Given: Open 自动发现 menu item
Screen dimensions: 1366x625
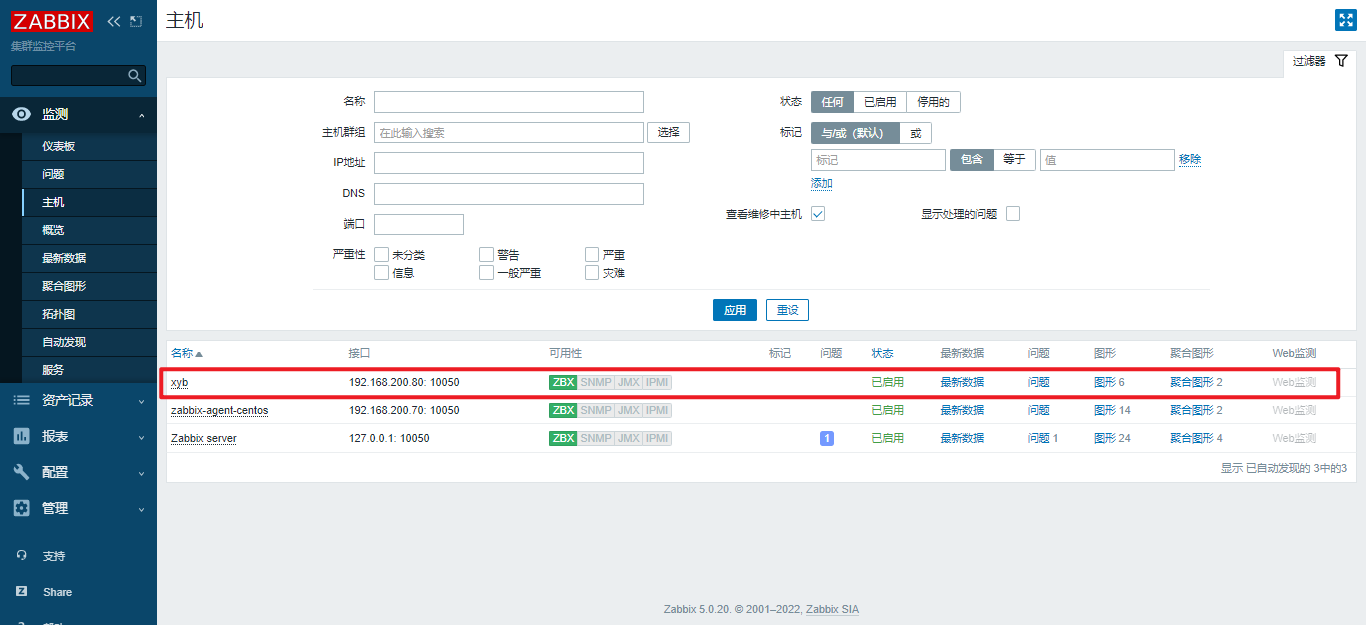Looking at the screenshot, I should [x=88, y=342].
